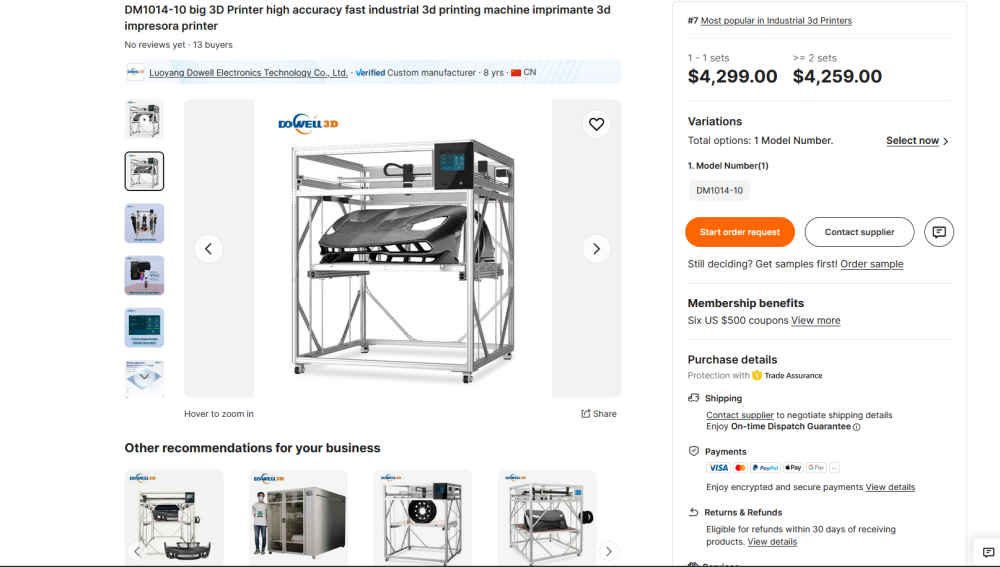Screen dimensions: 1000x567
Task: Go to previous product image arrow
Action: pyautogui.click(x=208, y=249)
